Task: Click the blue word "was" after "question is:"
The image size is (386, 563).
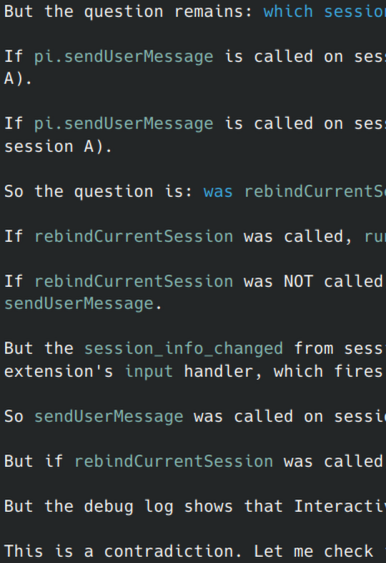Action: tap(218, 191)
